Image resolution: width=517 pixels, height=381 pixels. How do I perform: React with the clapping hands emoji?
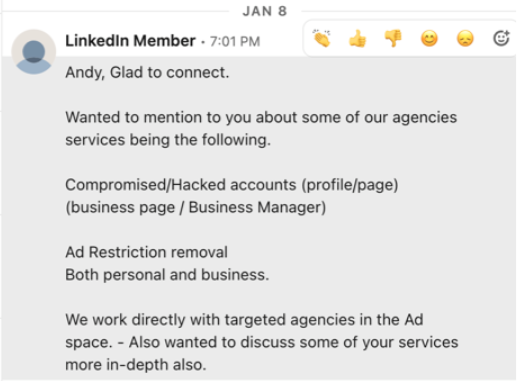(x=322, y=39)
